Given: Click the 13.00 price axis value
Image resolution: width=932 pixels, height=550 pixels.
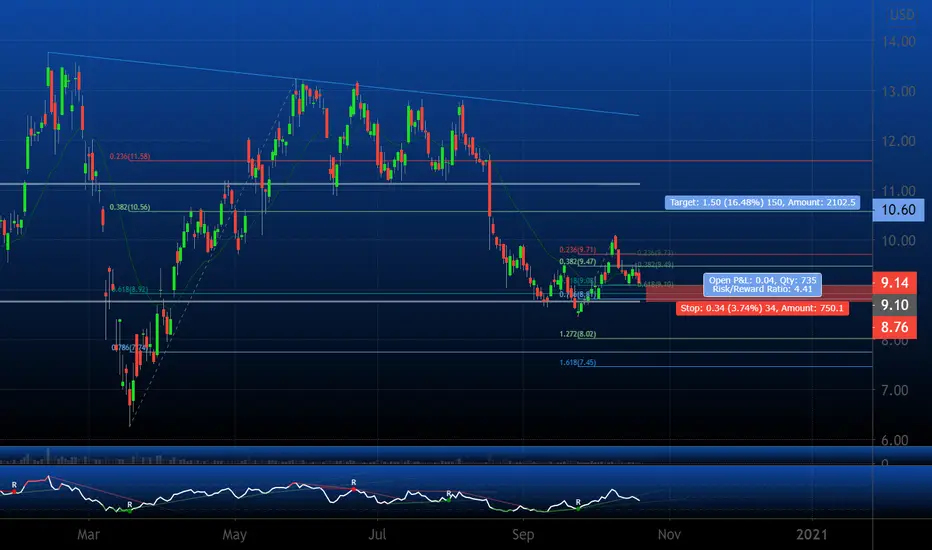Looking at the screenshot, I should 898,92.
